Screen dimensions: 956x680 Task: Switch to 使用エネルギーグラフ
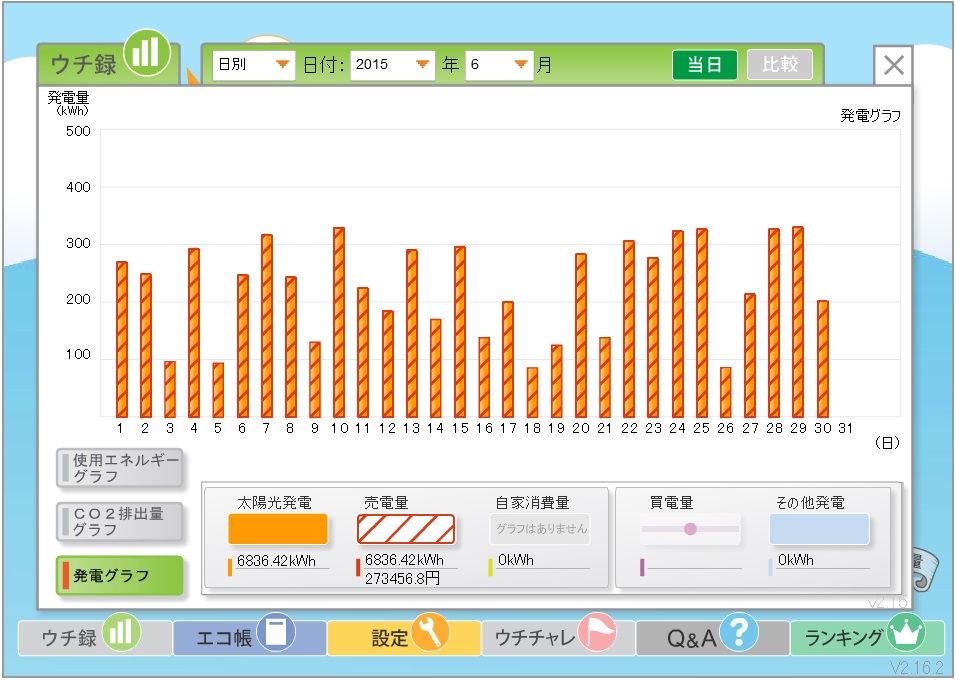pos(120,468)
